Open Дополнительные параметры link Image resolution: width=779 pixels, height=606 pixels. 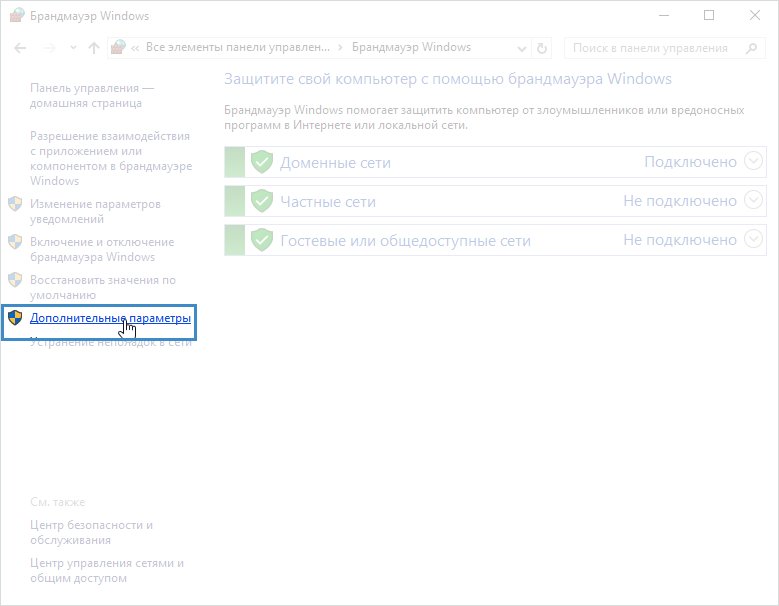[110, 318]
